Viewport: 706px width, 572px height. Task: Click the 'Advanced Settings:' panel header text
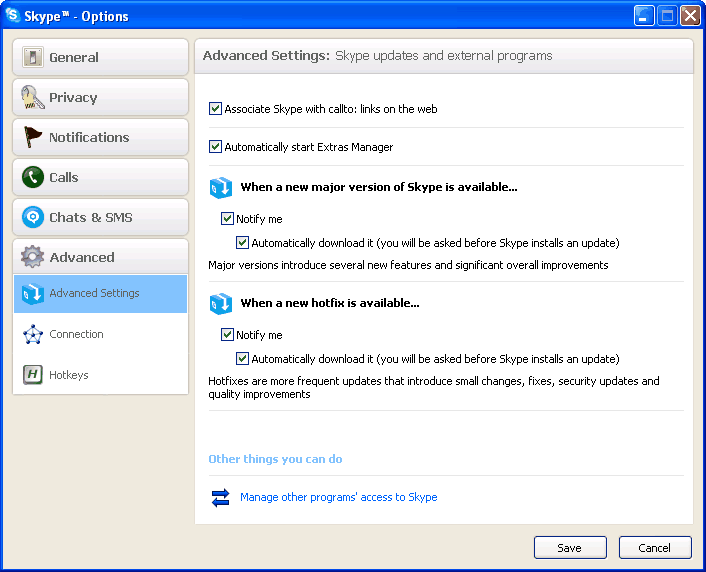pos(266,55)
